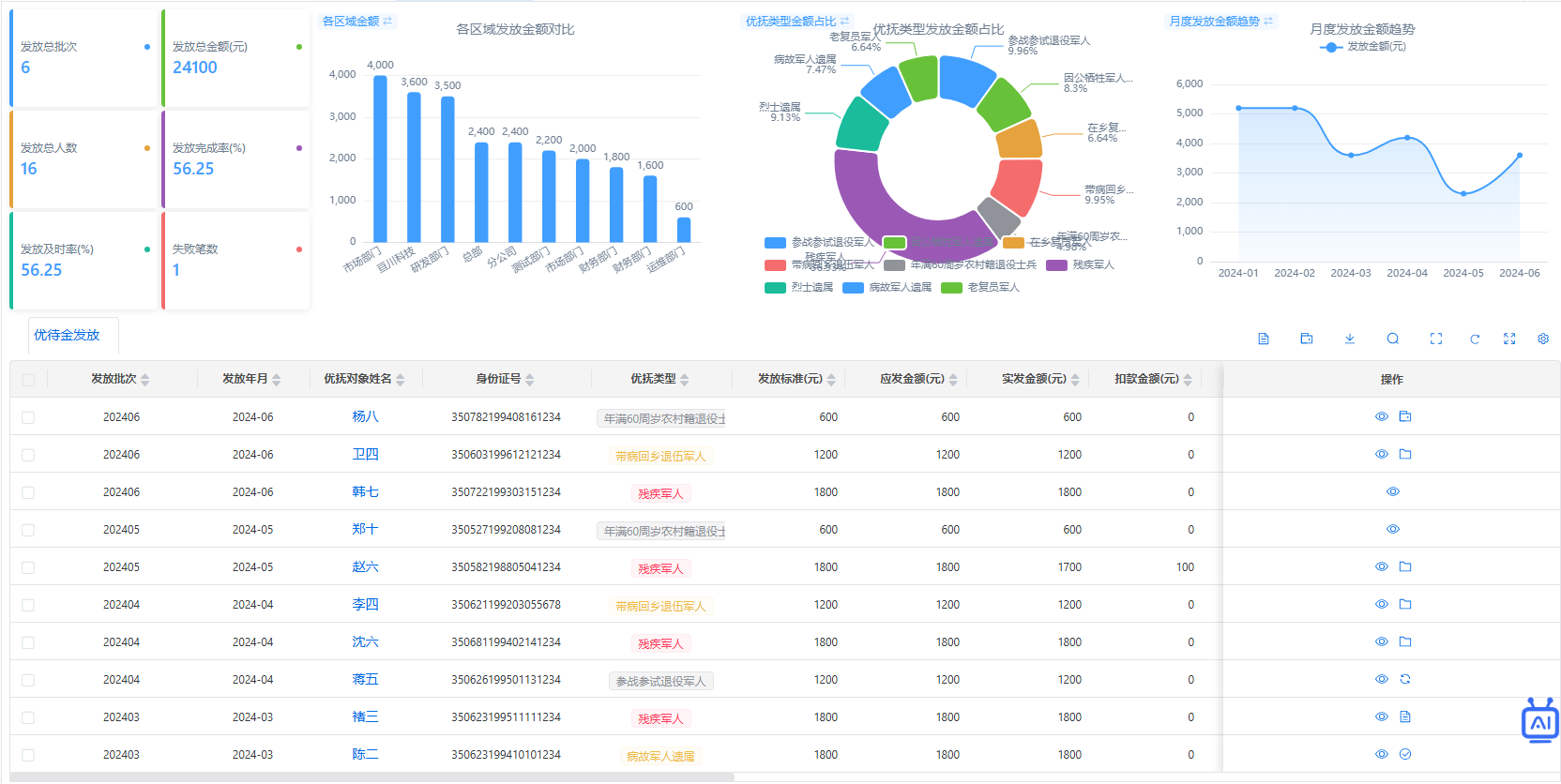Click the folder icon in 卫四 row
Screen dimensions: 1561x784
coord(1405,454)
